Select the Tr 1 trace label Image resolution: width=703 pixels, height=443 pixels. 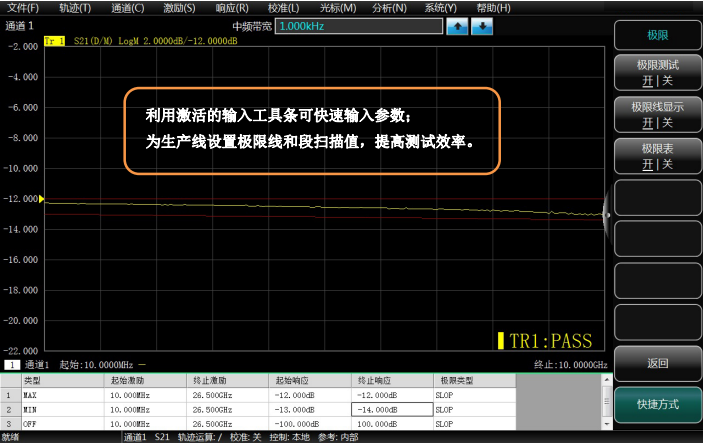(x=54, y=41)
